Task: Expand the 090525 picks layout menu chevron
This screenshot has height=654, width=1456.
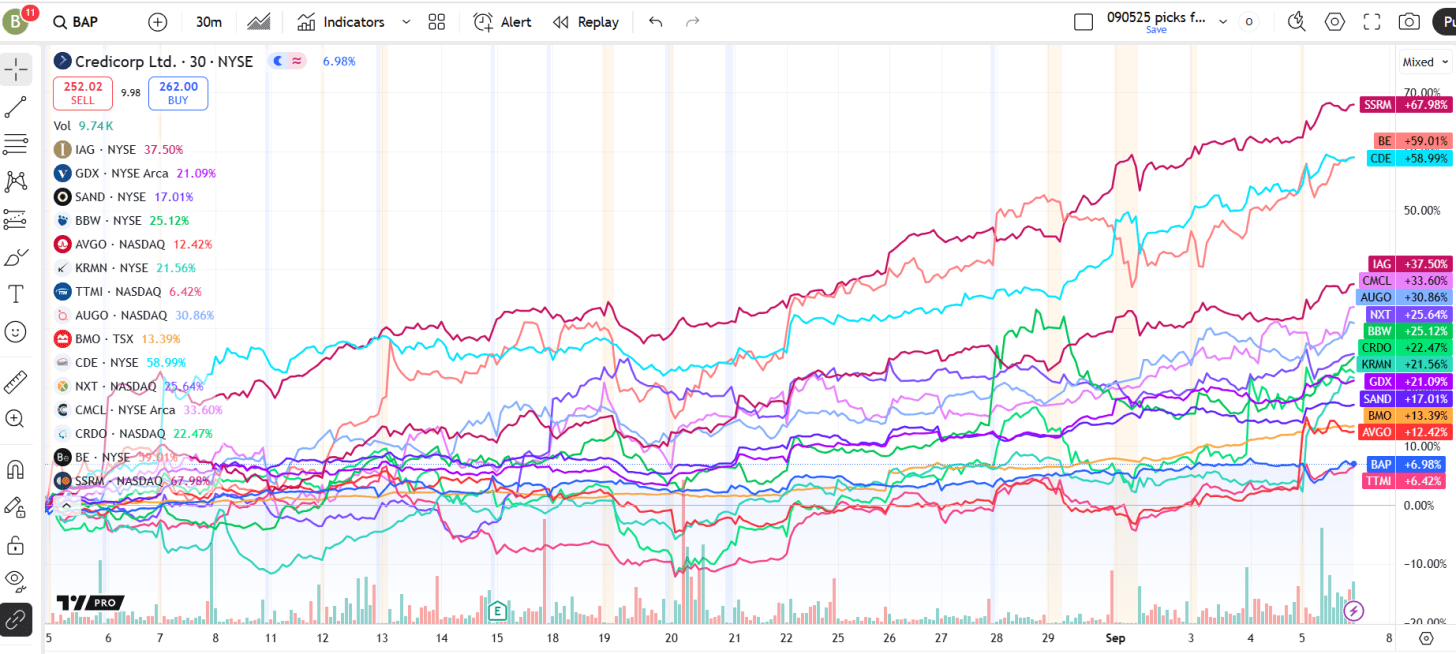Action: (x=1222, y=22)
